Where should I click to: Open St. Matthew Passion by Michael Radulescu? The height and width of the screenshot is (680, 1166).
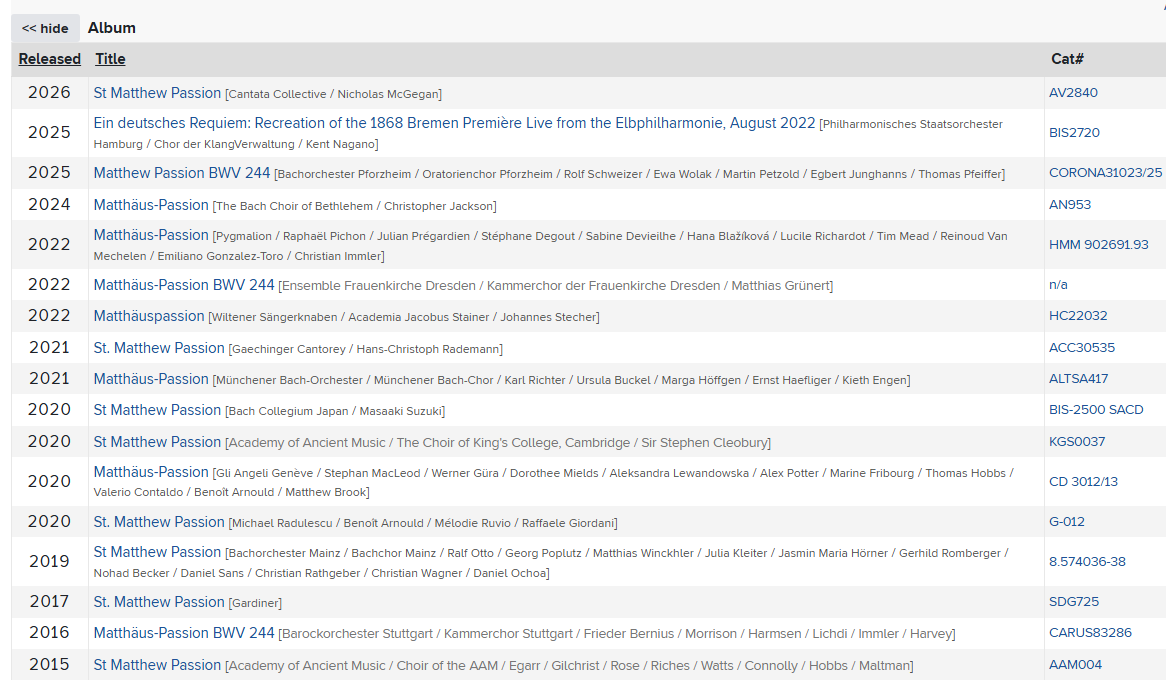159,522
